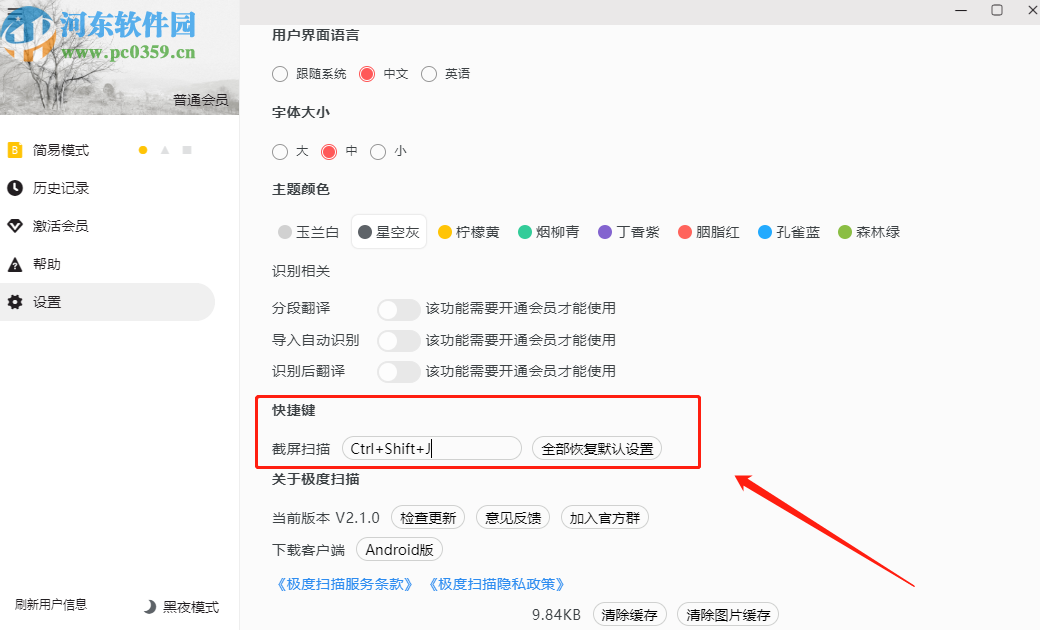Enable the 导入自动识别 switch
This screenshot has width=1040, height=630.
399,340
